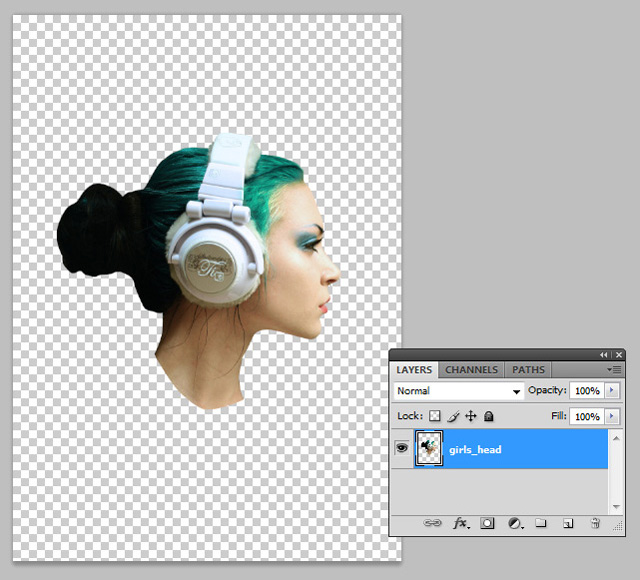The width and height of the screenshot is (640, 580).
Task: Click the Link Layers icon
Action: (x=432, y=523)
